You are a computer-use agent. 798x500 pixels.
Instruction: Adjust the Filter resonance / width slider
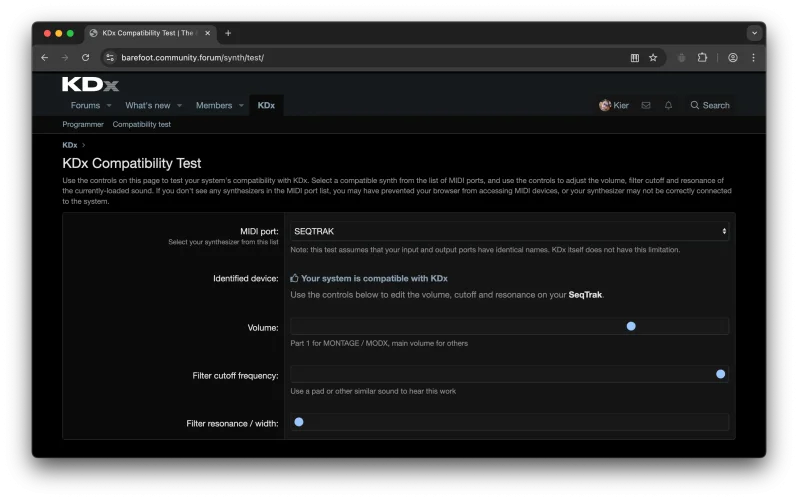point(509,422)
